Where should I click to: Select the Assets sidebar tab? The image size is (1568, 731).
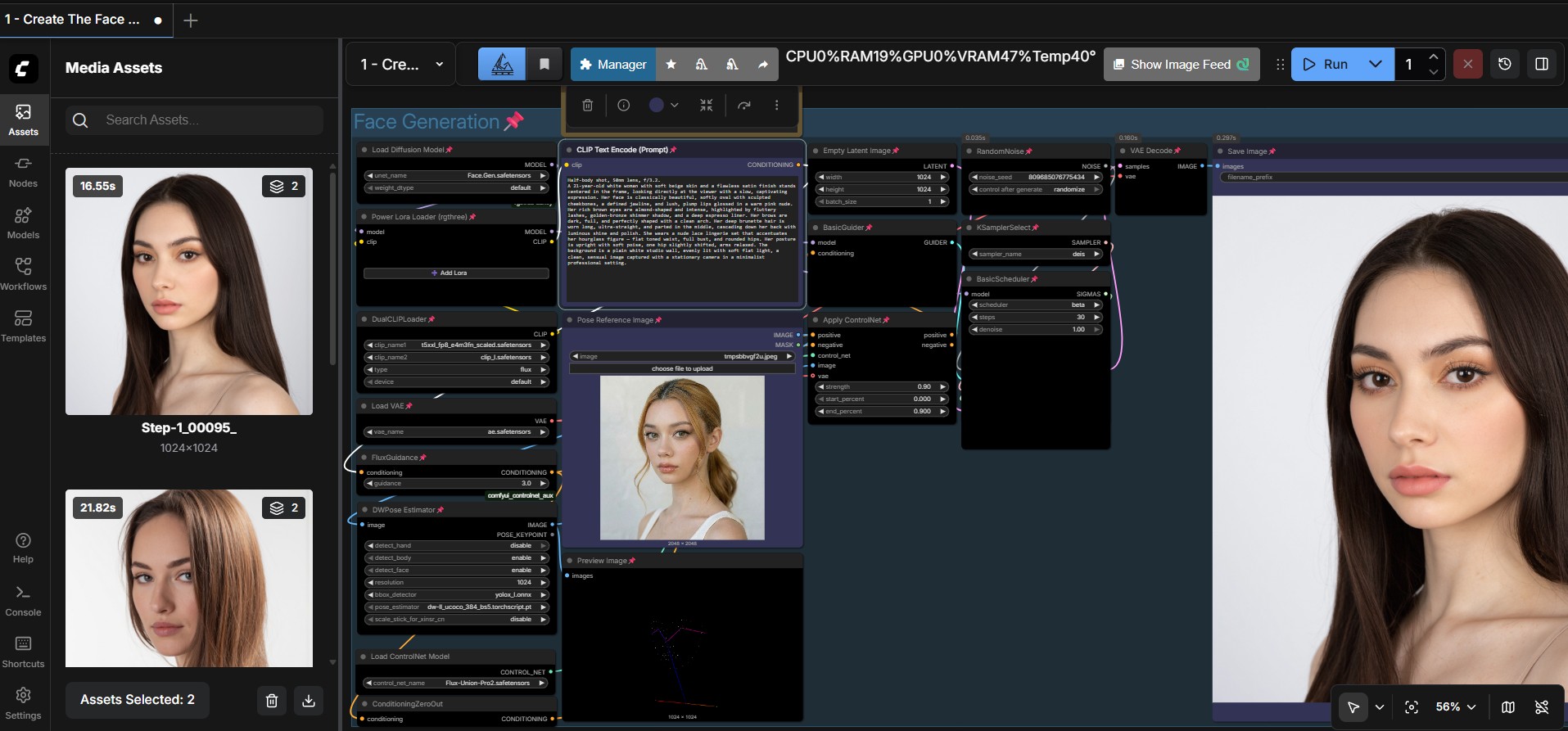click(23, 120)
